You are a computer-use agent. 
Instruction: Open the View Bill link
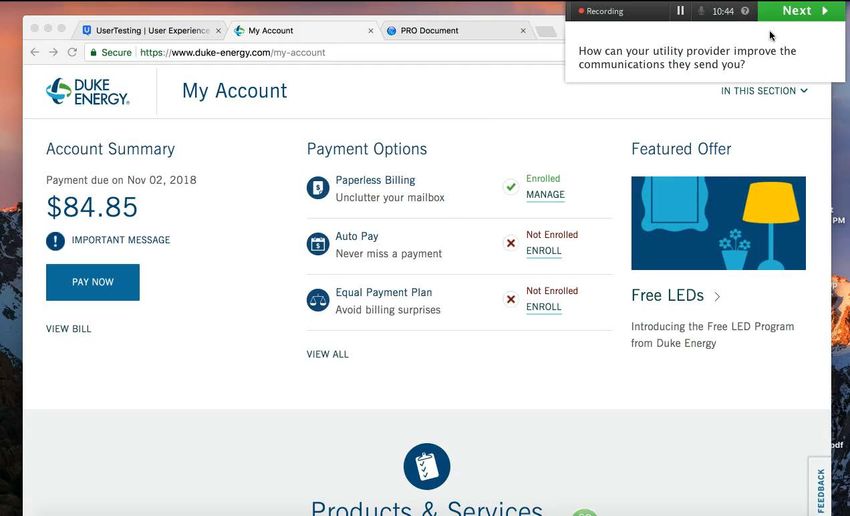tap(69, 329)
